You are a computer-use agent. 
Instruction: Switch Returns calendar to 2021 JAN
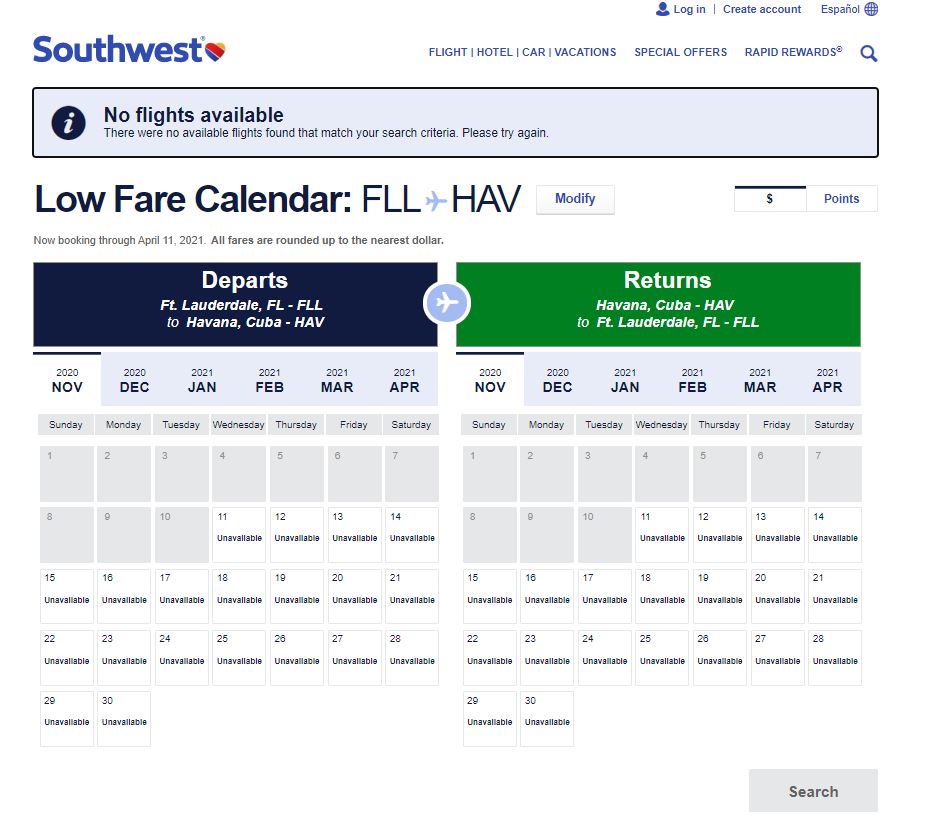point(625,380)
